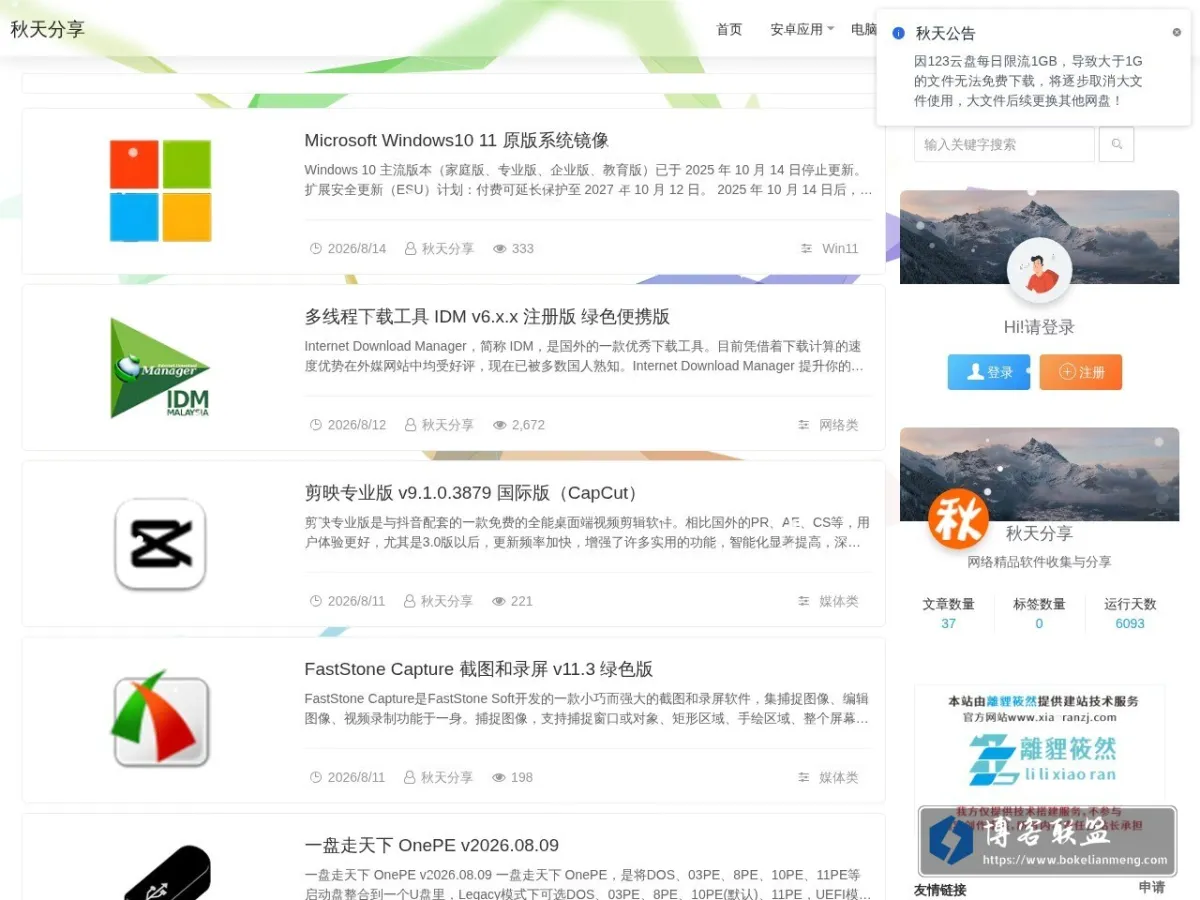Screen dimensions: 1200x900
Task: Click the category icon beside Win11
Action: pos(806,249)
